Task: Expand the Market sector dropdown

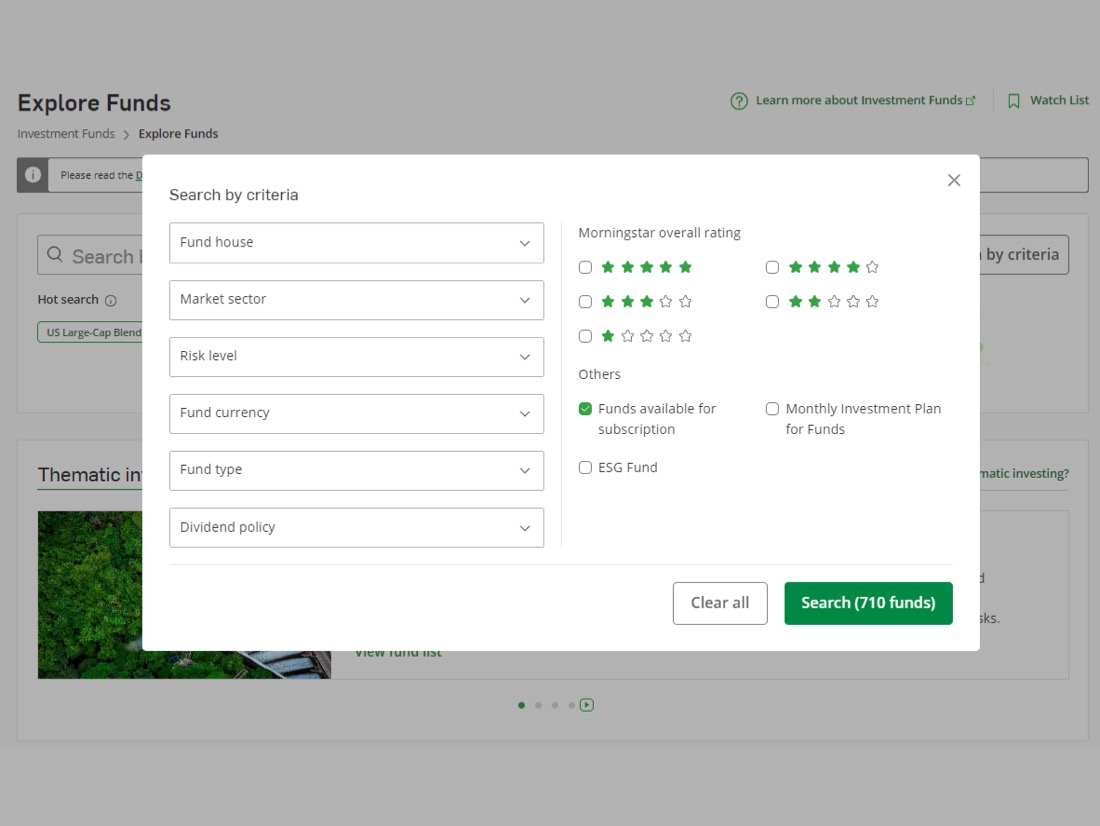Action: click(356, 300)
